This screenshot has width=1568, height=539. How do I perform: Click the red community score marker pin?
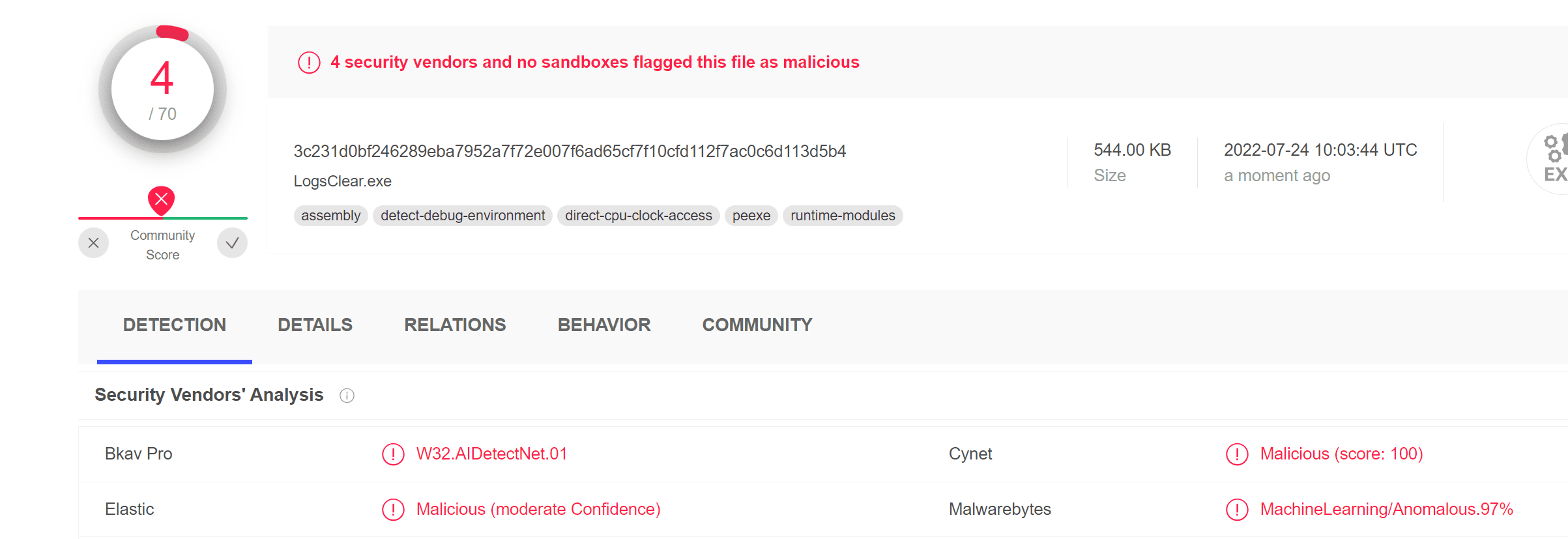[x=161, y=199]
